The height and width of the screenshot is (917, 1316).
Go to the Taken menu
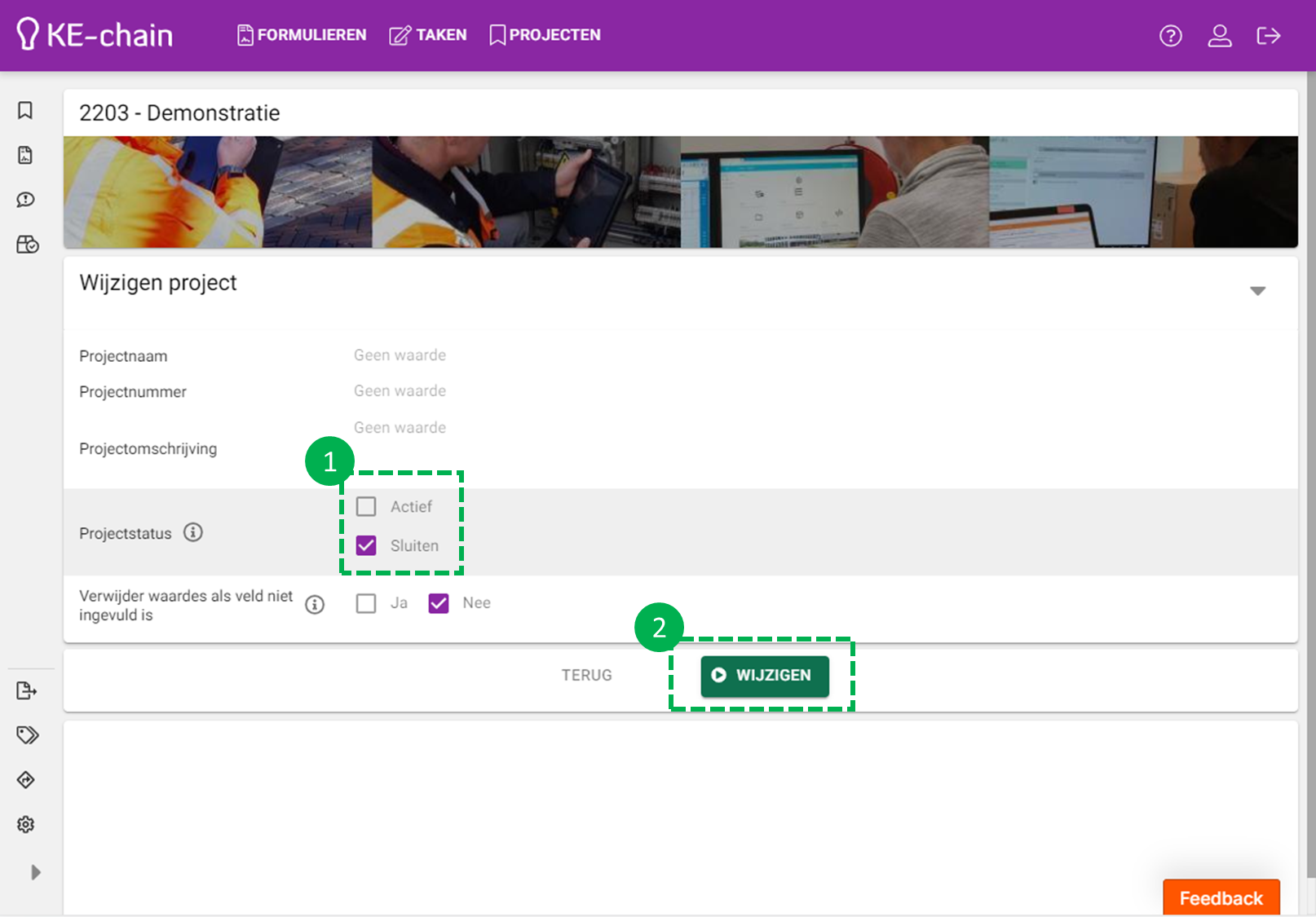pos(428,35)
